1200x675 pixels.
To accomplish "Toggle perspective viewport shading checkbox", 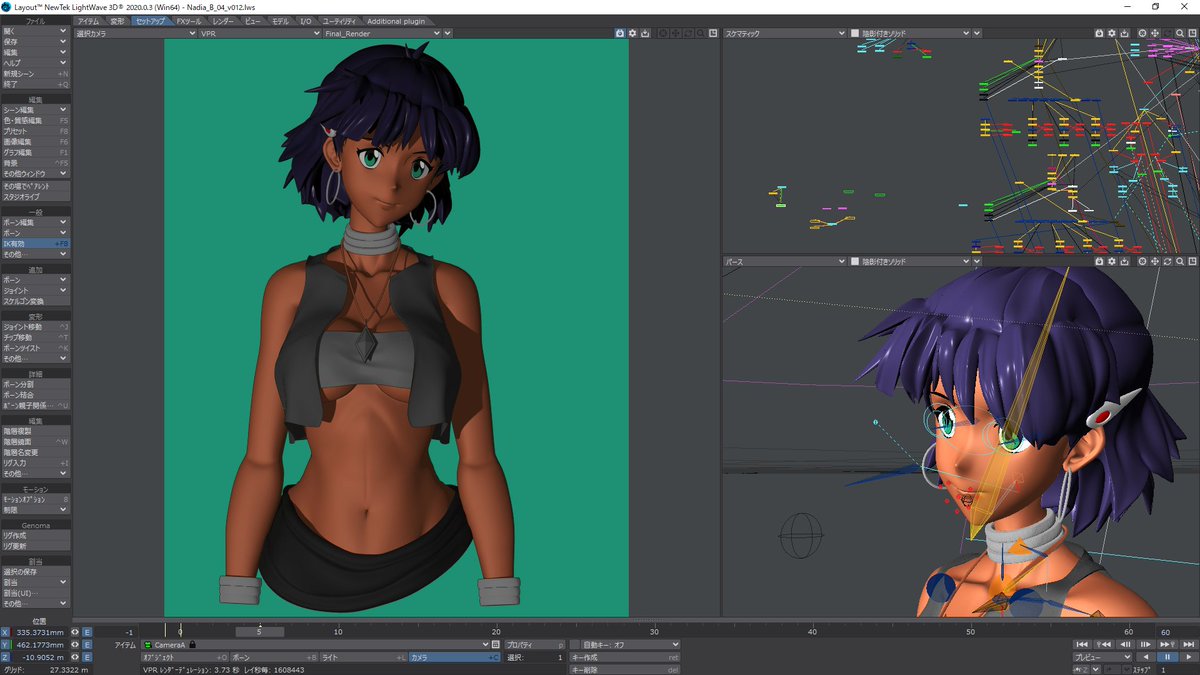I will pyautogui.click(x=855, y=261).
